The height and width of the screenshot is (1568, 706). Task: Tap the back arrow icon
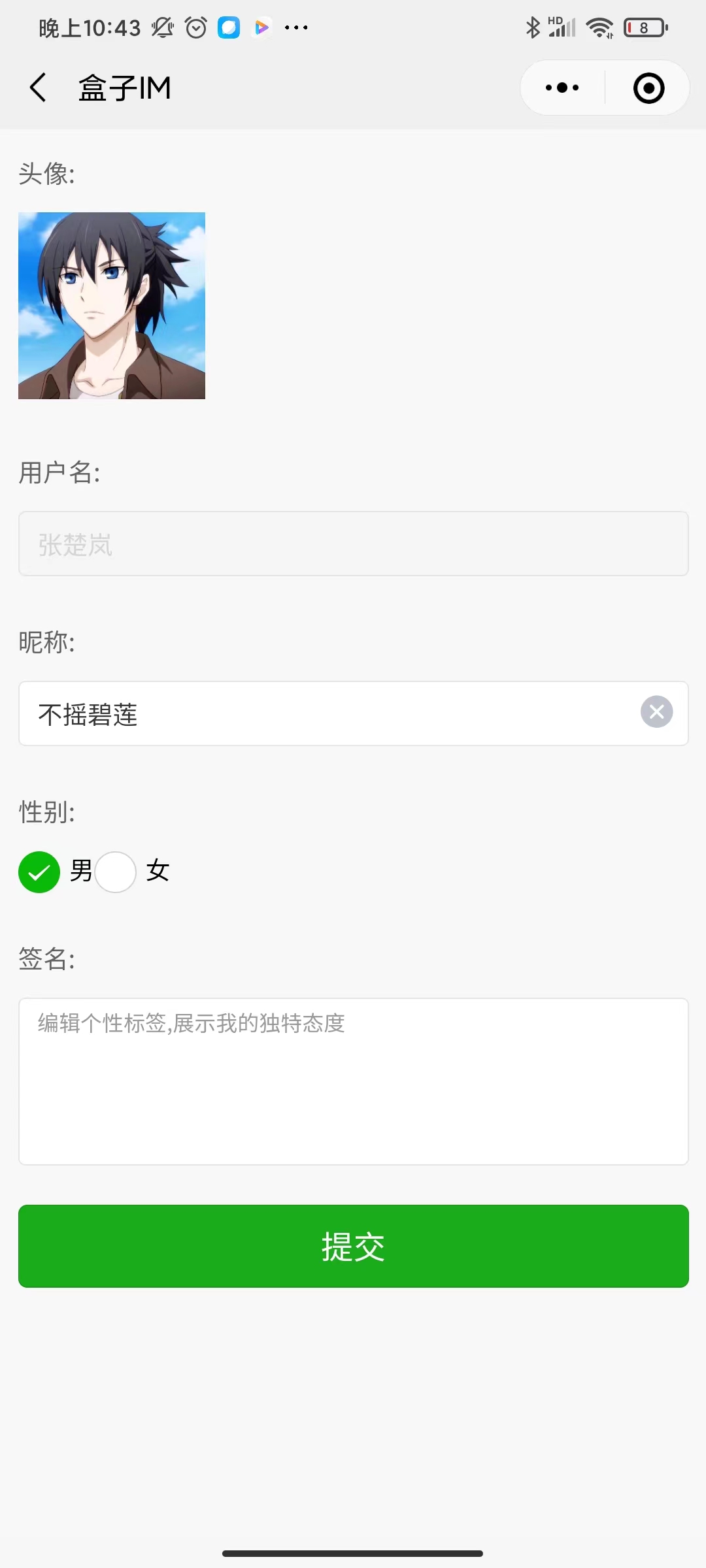(x=38, y=88)
